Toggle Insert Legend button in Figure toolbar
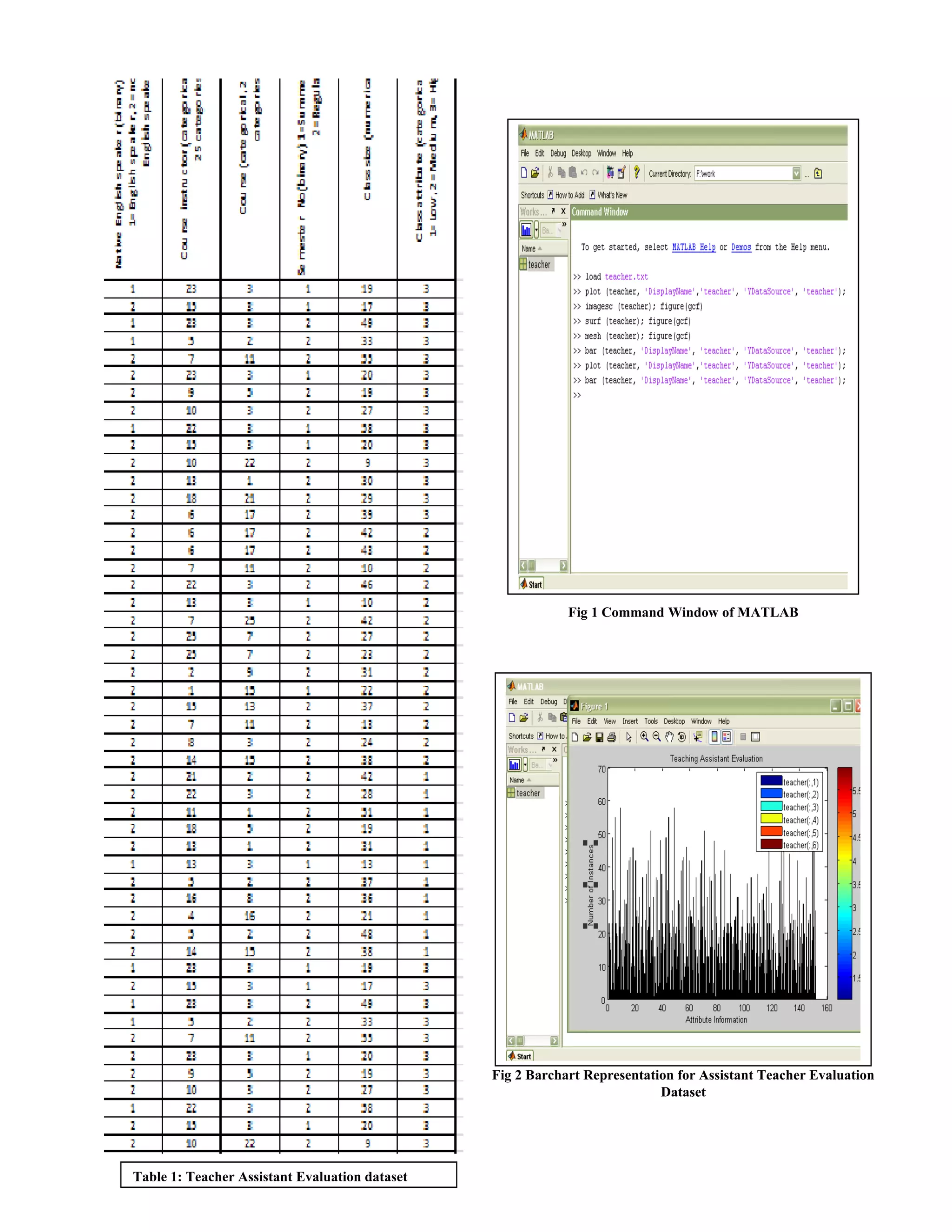 click(x=727, y=737)
